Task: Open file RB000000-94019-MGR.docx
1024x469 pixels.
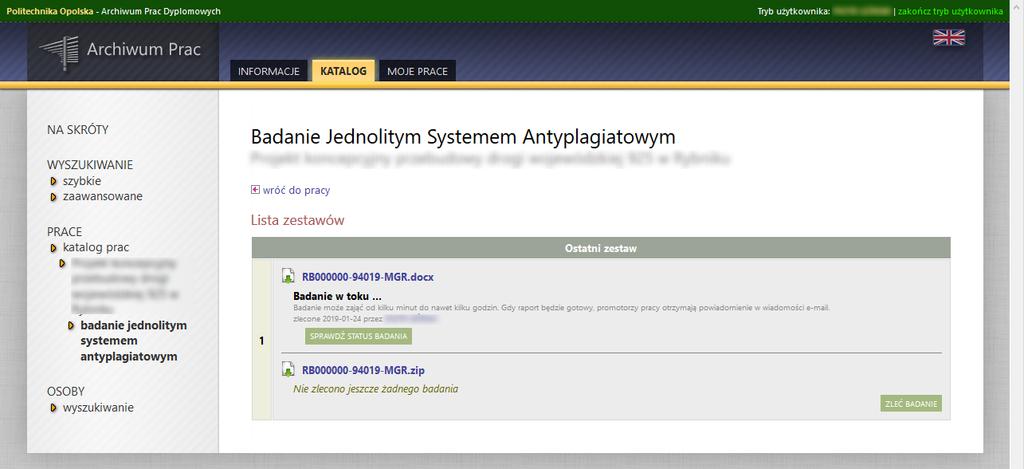Action: [368, 277]
